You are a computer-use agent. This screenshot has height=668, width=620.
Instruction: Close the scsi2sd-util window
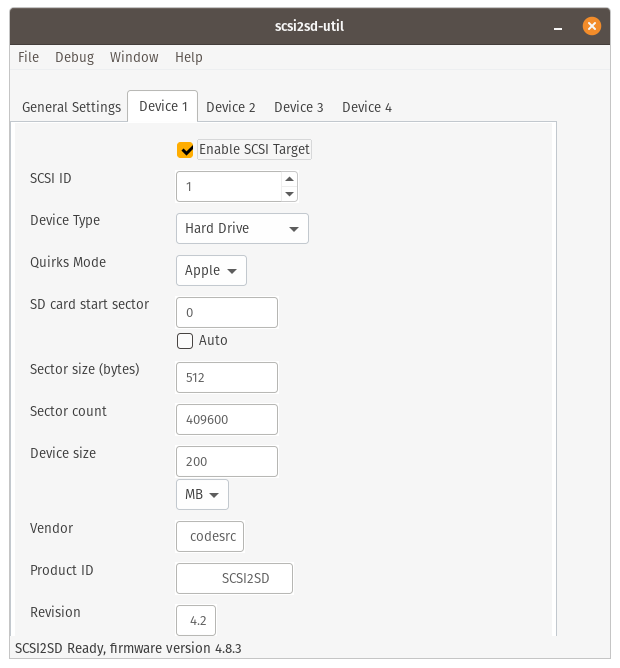click(x=592, y=26)
